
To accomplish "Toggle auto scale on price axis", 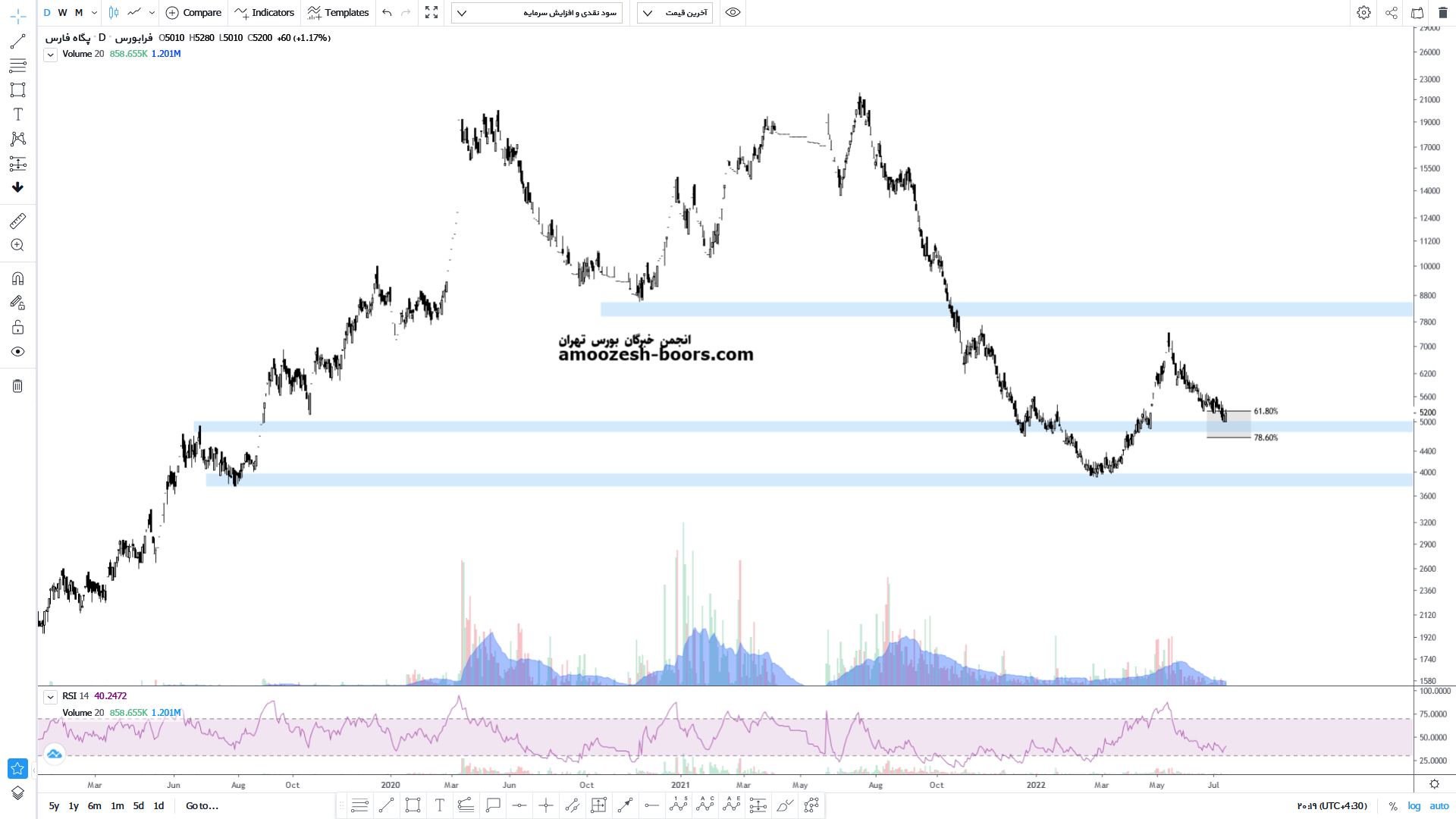I will coord(1439,806).
